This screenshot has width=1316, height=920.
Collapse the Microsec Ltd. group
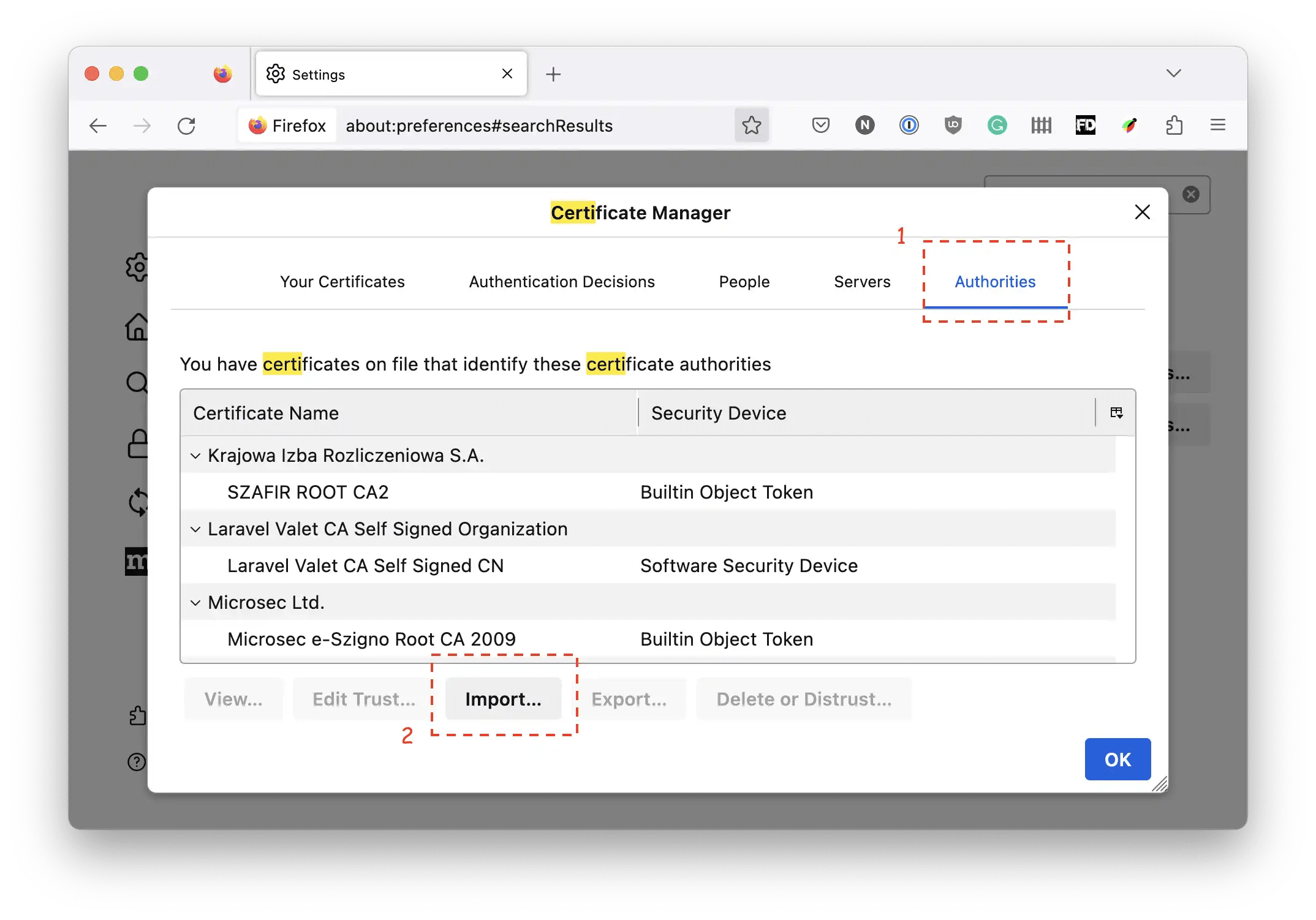click(x=195, y=602)
